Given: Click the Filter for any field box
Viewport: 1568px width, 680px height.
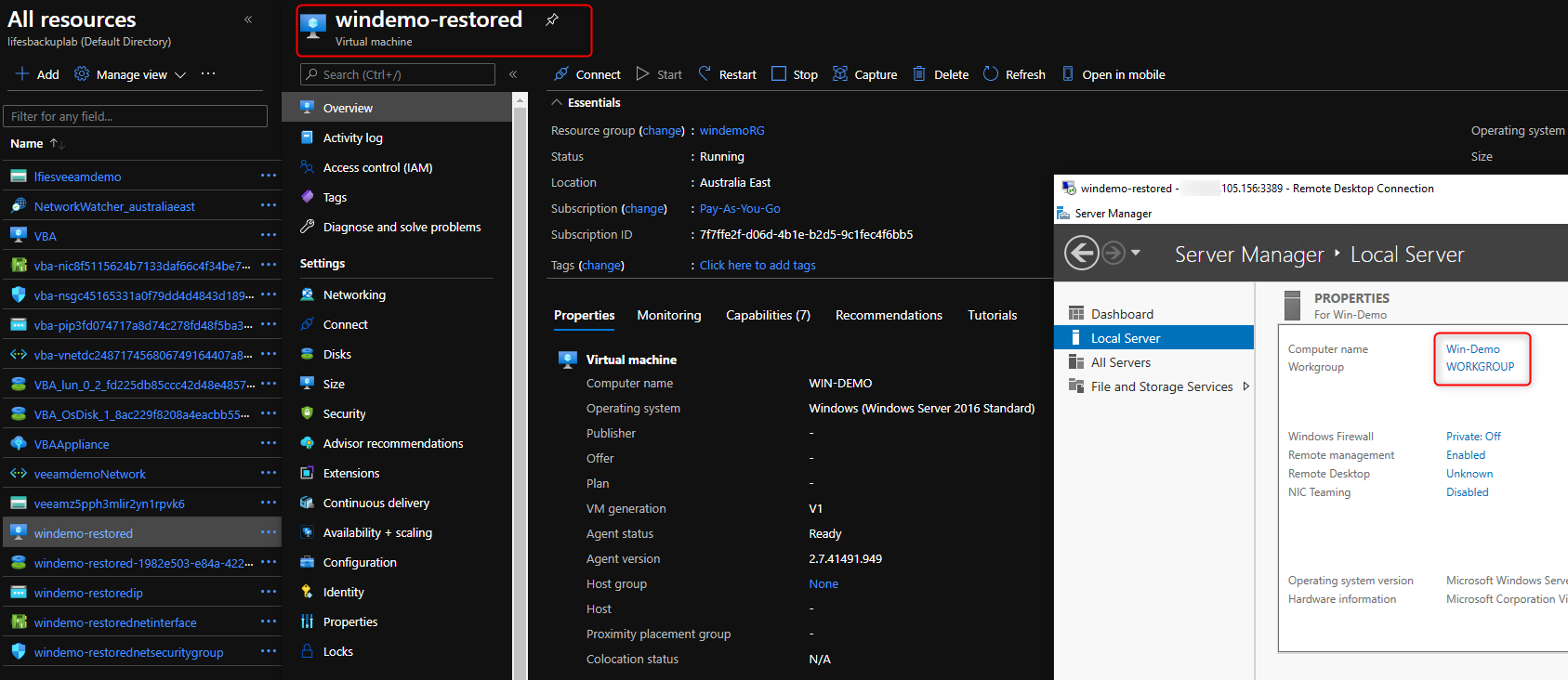Looking at the screenshot, I should click(x=136, y=116).
